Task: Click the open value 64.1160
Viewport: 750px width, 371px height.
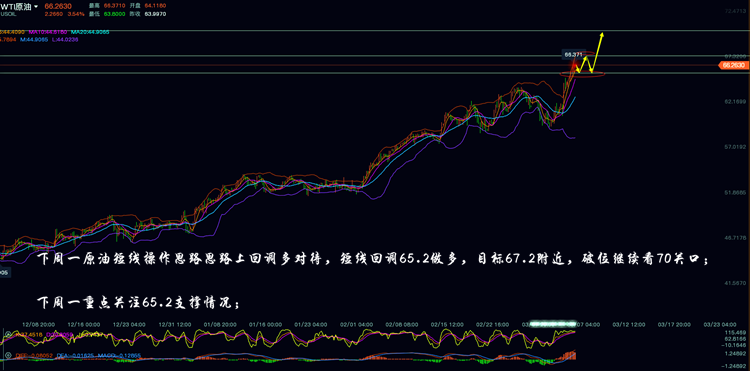Action: 155,6
